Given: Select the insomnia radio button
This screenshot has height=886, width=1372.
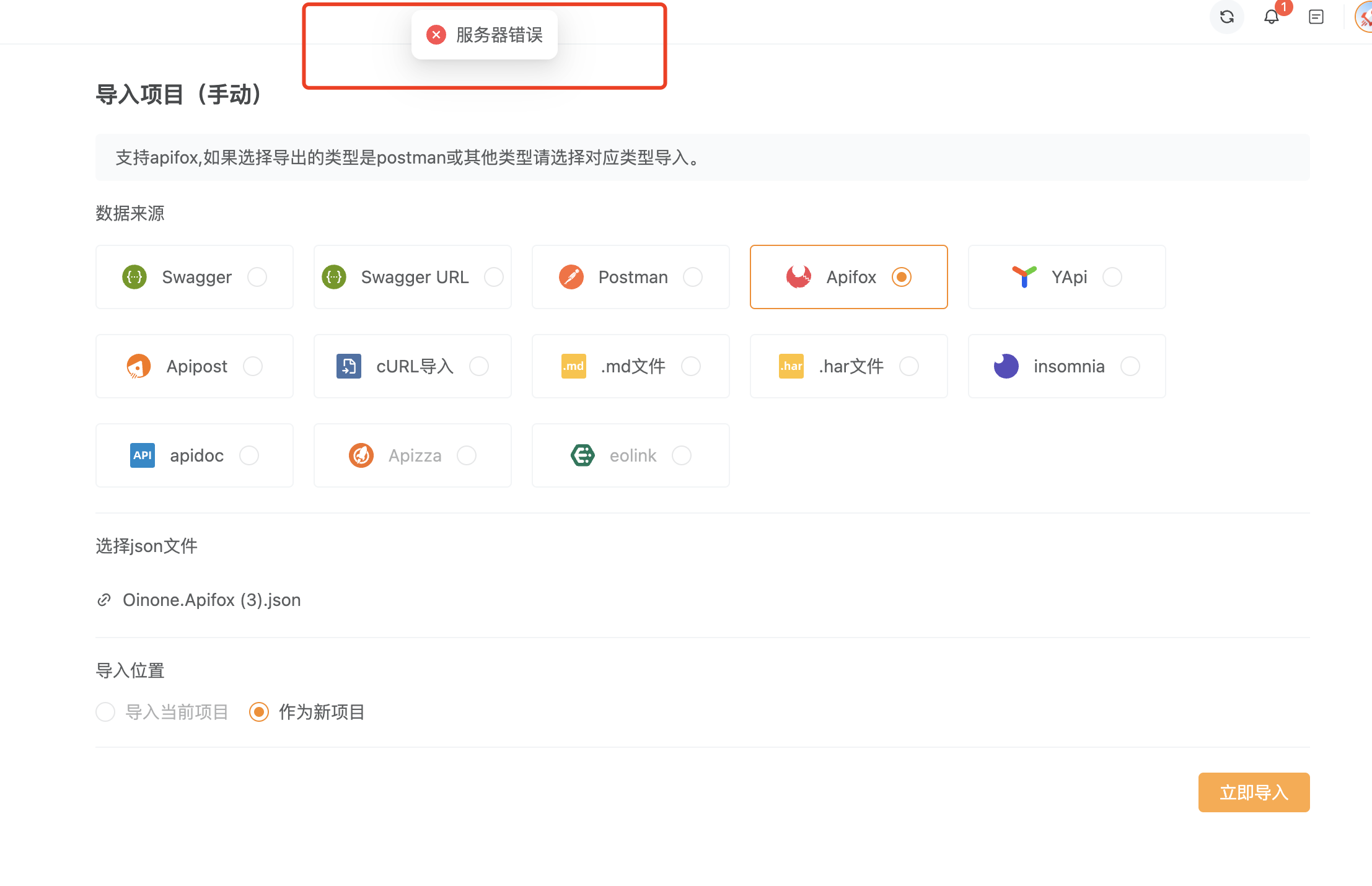Looking at the screenshot, I should click(1130, 366).
